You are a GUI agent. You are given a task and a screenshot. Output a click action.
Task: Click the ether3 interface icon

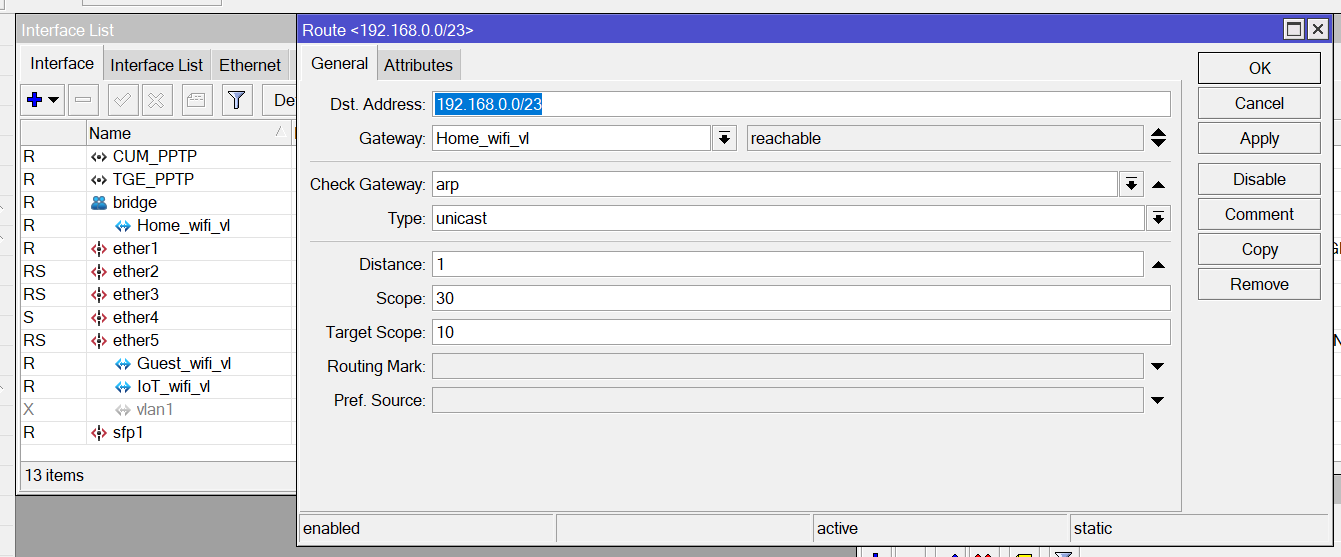click(x=98, y=294)
